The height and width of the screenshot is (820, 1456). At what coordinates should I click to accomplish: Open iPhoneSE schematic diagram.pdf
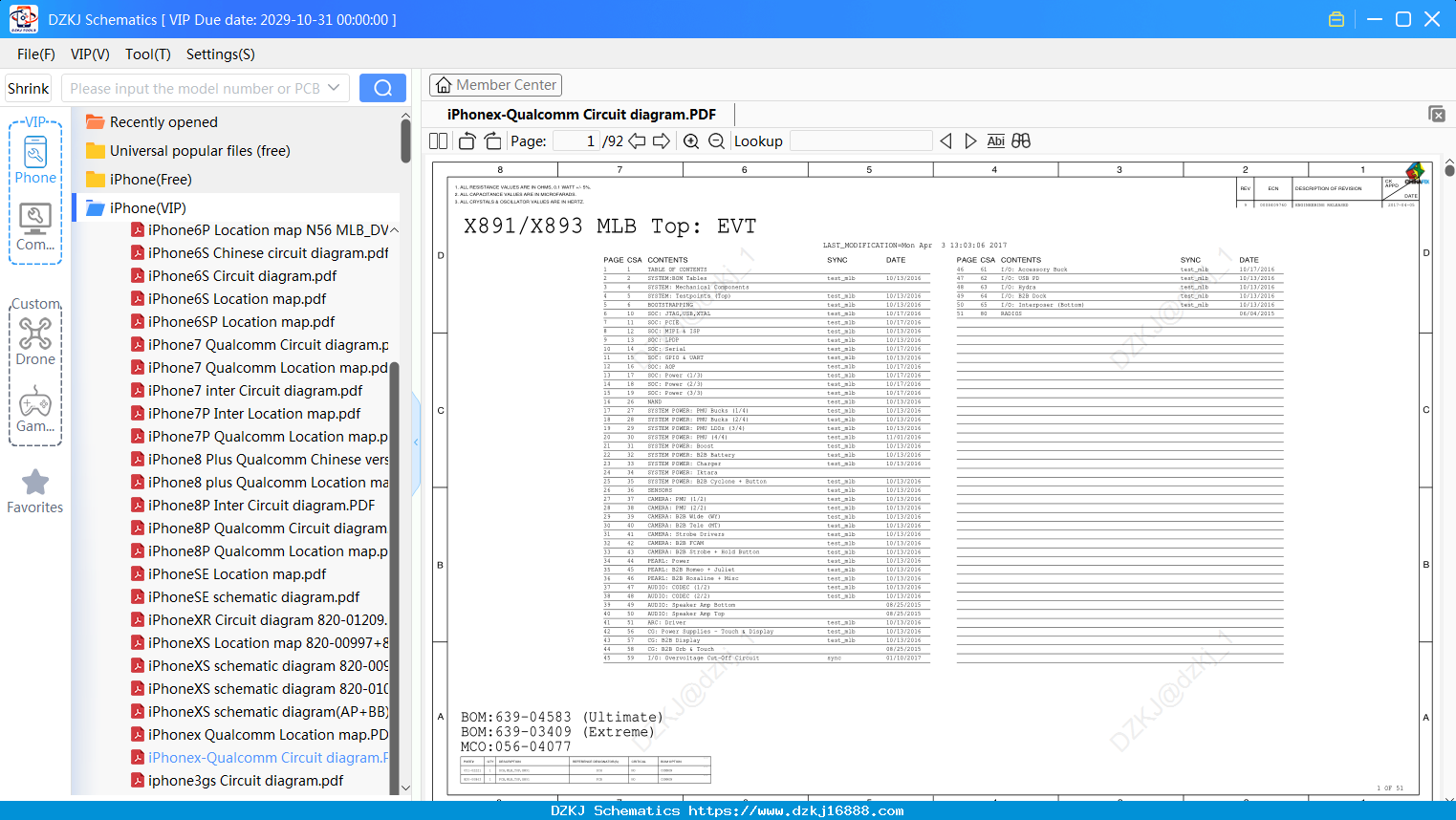[x=246, y=597]
